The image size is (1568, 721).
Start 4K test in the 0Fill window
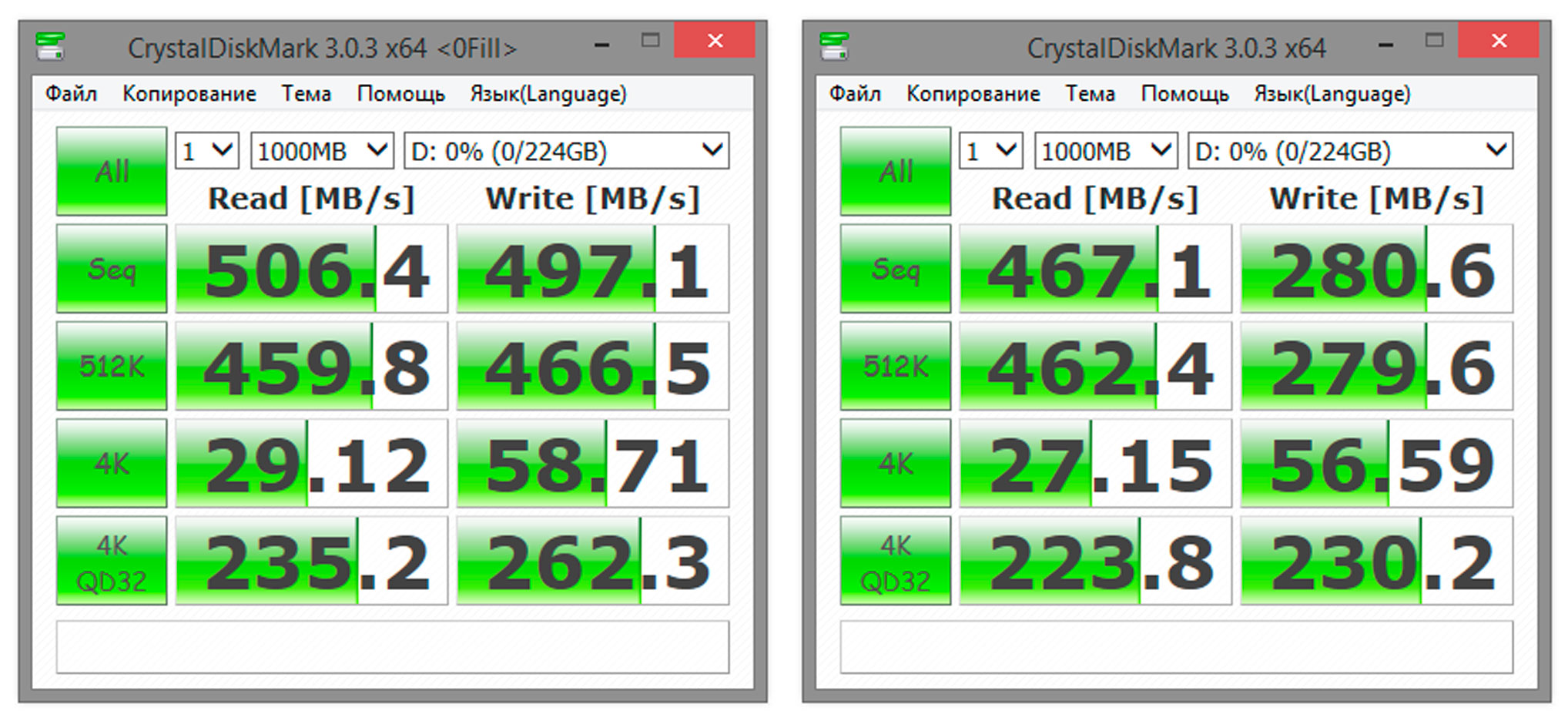point(112,463)
